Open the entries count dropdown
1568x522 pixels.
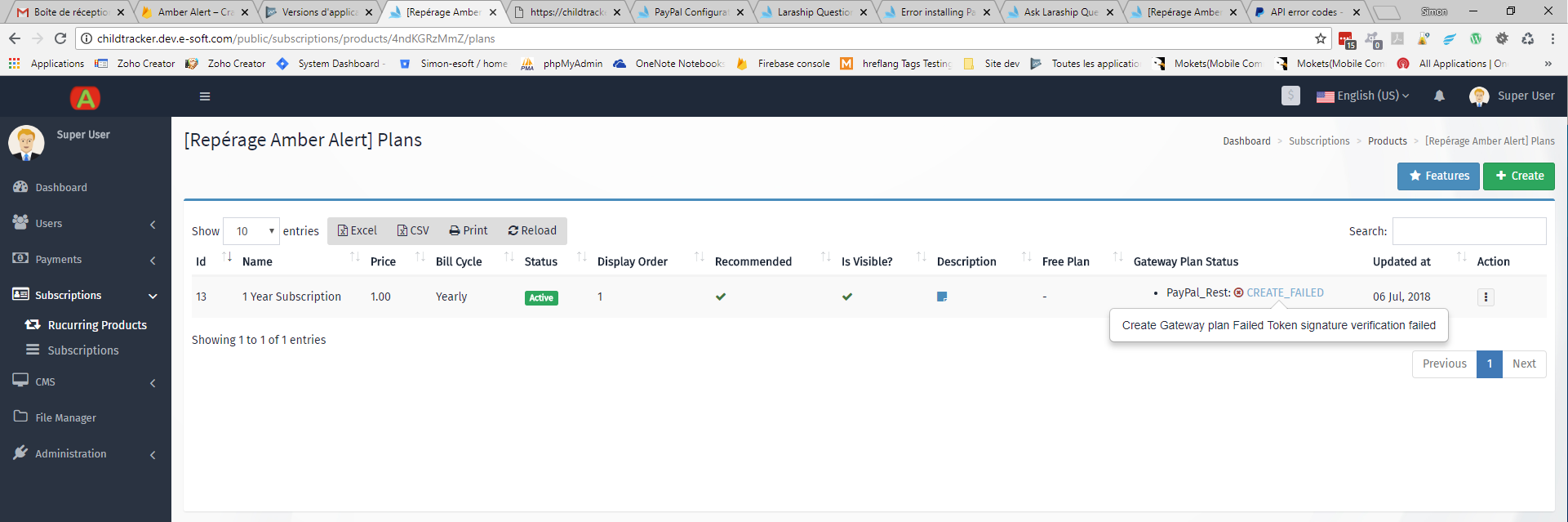[x=251, y=231]
